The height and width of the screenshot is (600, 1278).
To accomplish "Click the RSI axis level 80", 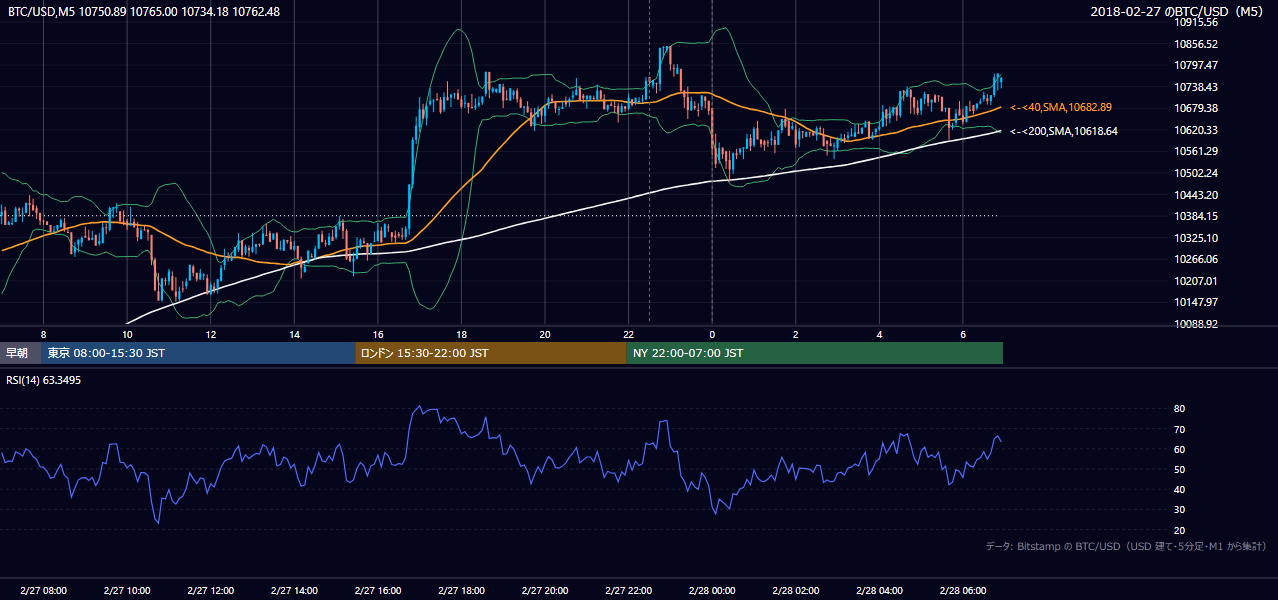I will [1179, 409].
